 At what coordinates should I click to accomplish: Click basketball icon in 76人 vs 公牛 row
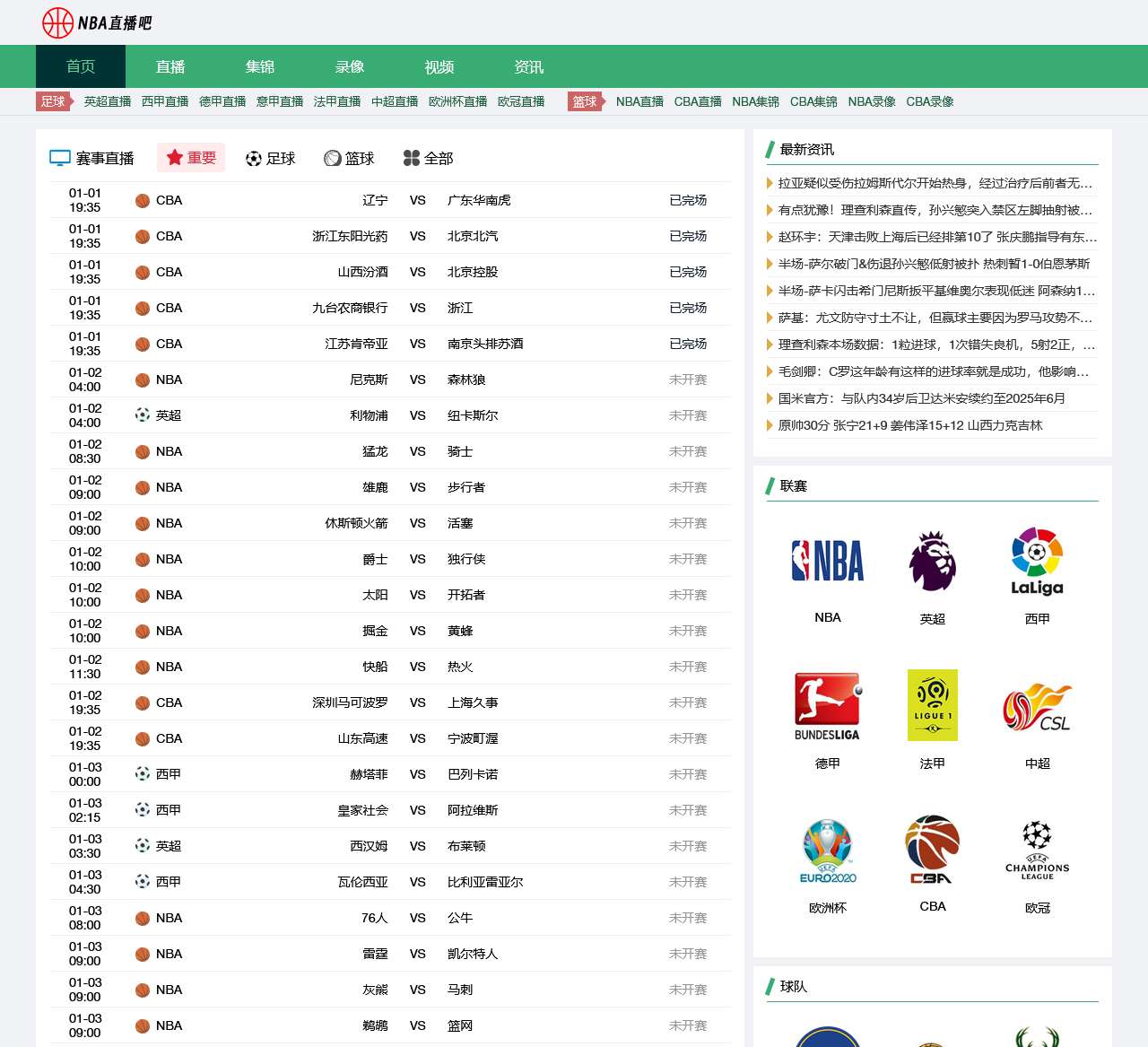click(143, 919)
